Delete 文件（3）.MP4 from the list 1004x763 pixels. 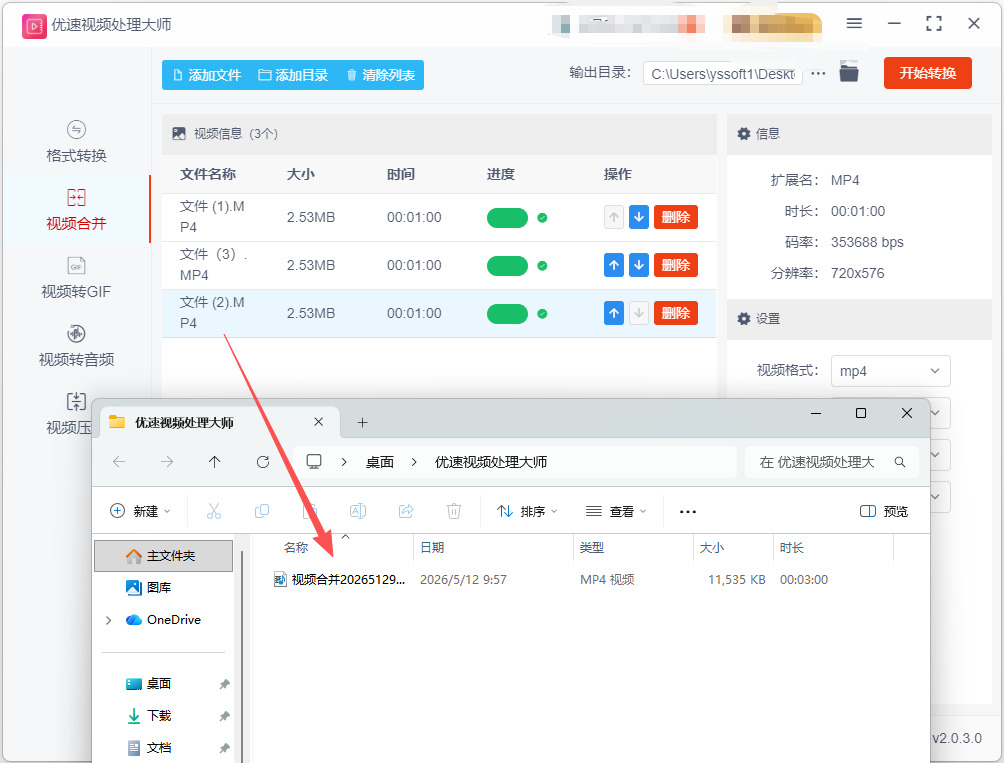676,265
